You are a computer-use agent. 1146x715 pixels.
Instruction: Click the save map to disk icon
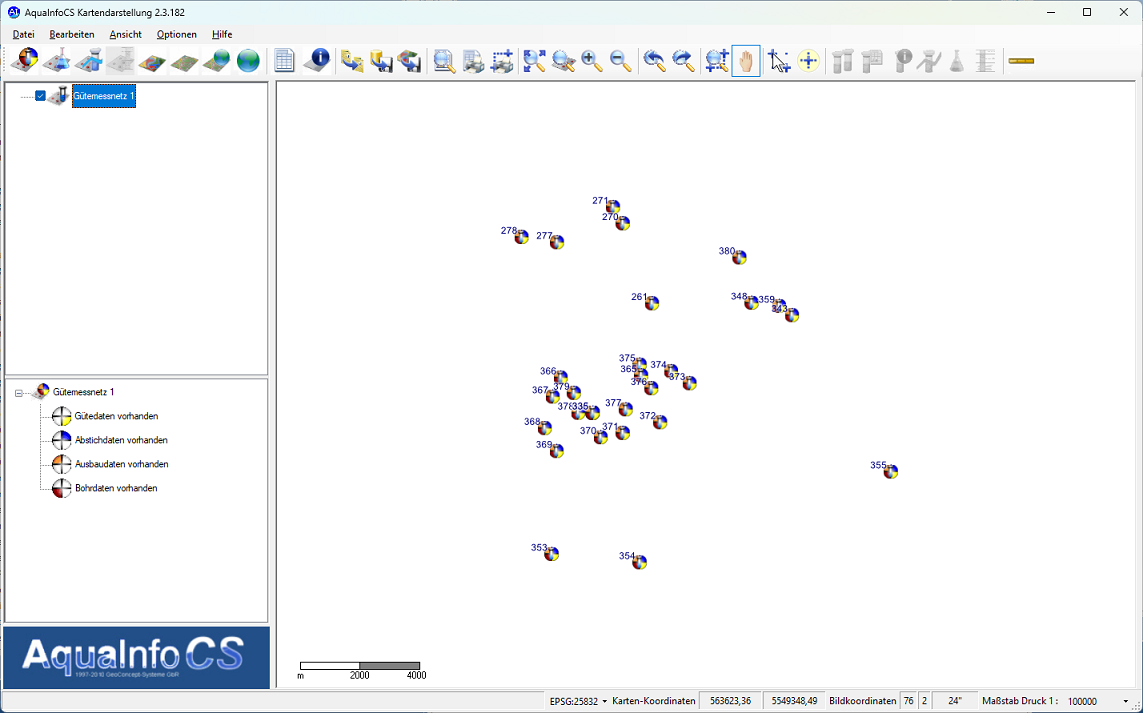click(410, 61)
